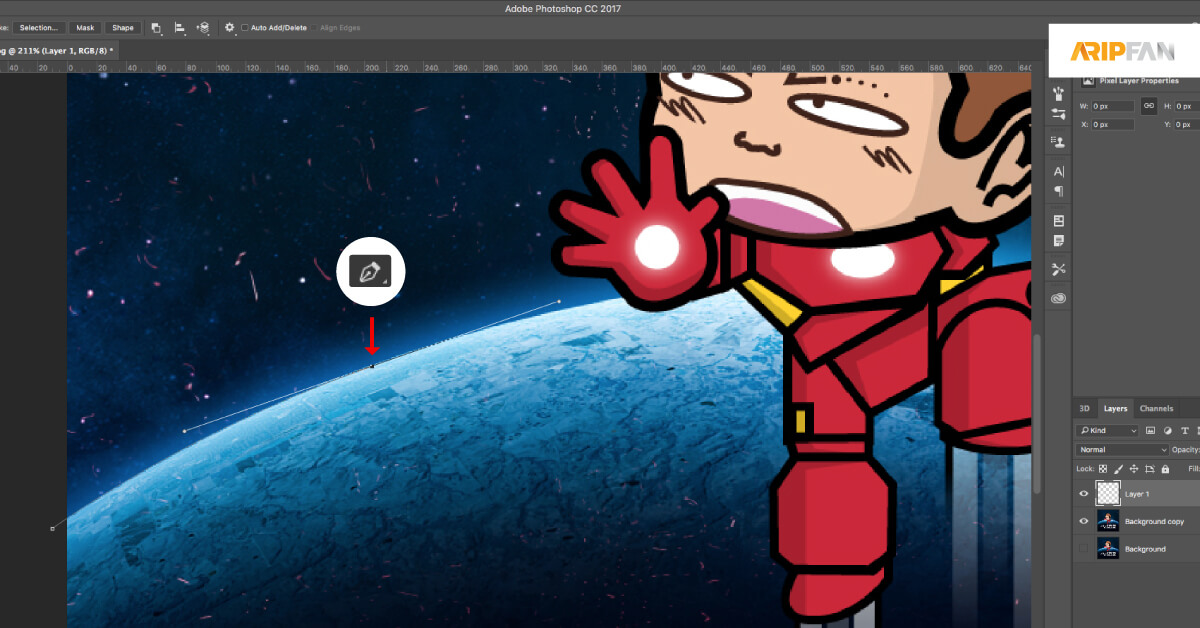This screenshot has width=1200, height=628.
Task: Click the Y position field in Properties
Action: pos(1186,125)
